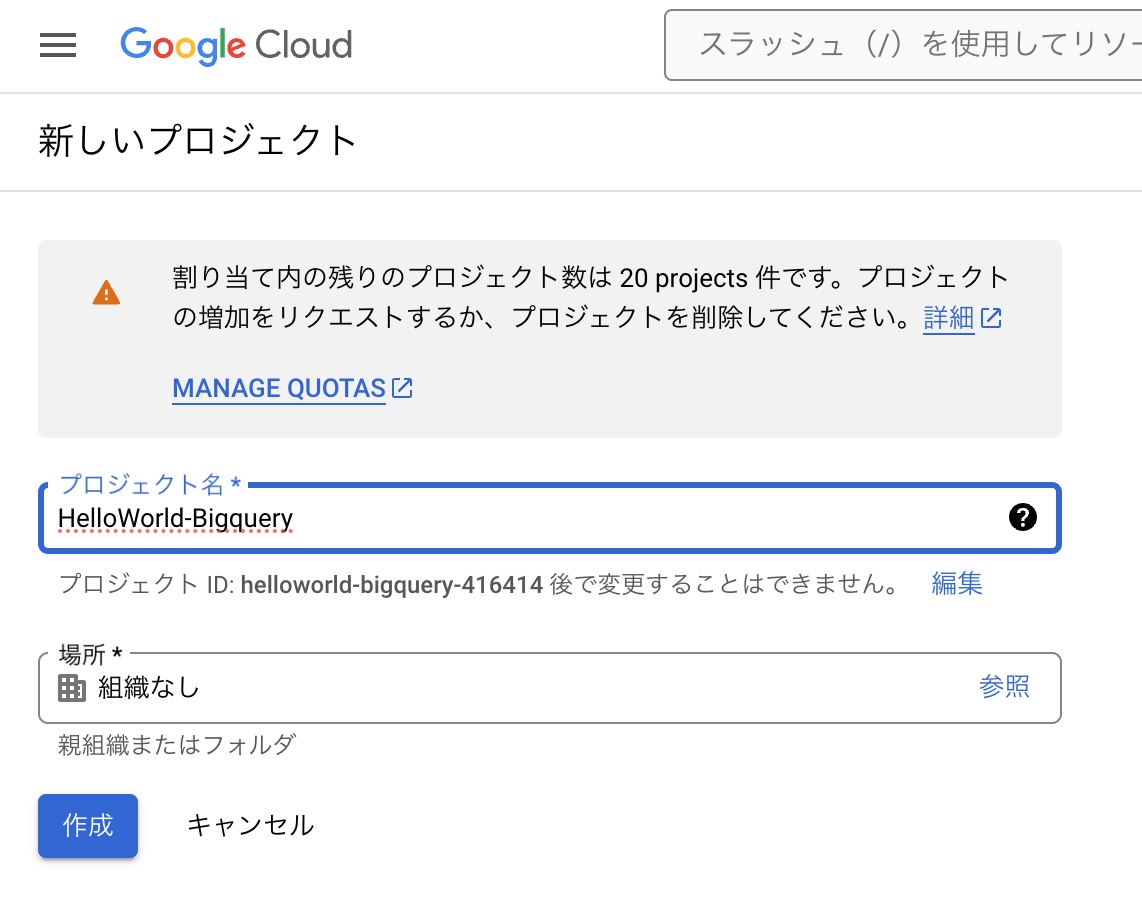
Task: Open the 詳細 learn-more link
Action: click(x=948, y=319)
